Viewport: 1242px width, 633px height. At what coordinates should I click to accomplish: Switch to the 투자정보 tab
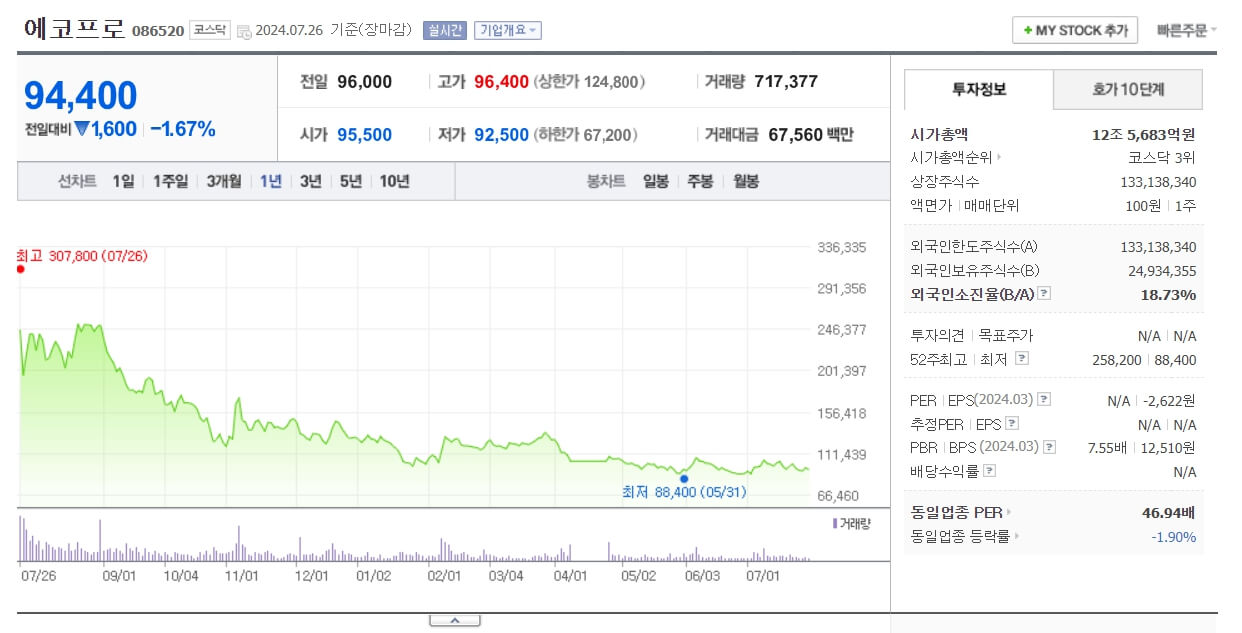point(979,89)
